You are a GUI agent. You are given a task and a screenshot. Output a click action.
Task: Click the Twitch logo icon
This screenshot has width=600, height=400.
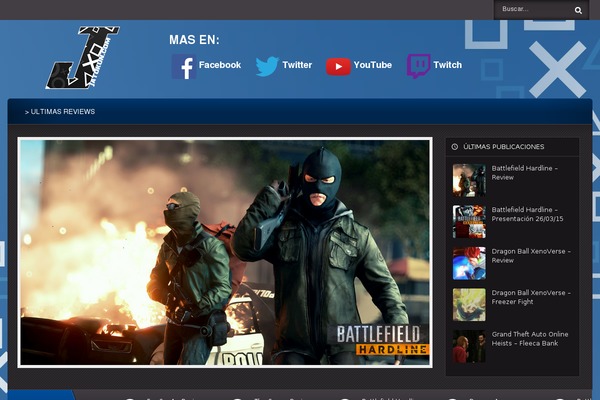tap(418, 66)
